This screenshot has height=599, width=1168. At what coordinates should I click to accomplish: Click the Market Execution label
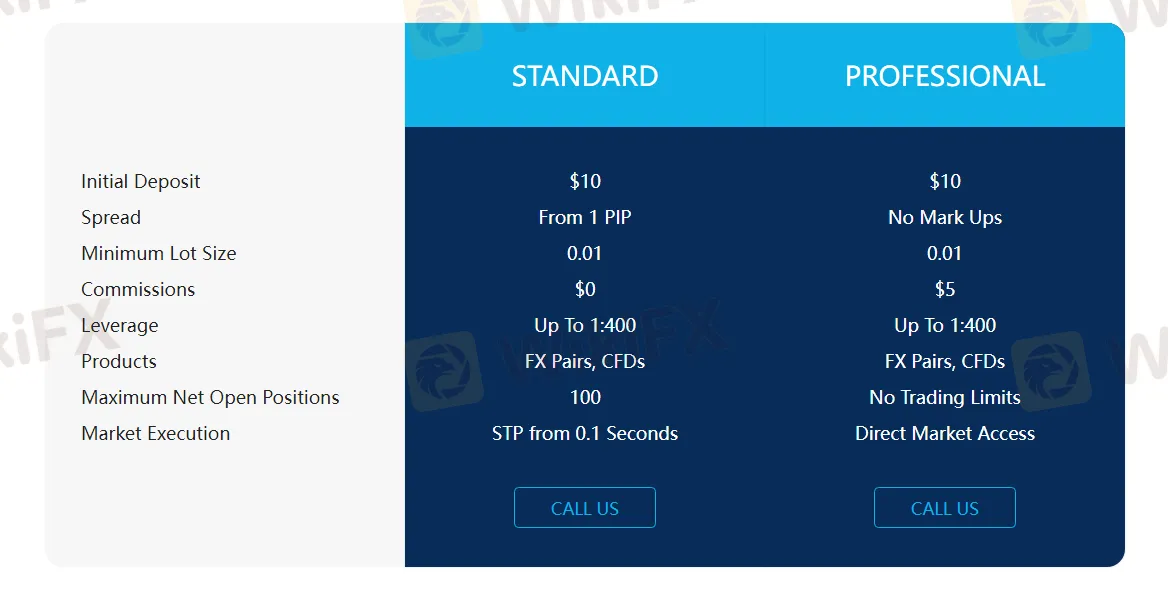point(155,433)
